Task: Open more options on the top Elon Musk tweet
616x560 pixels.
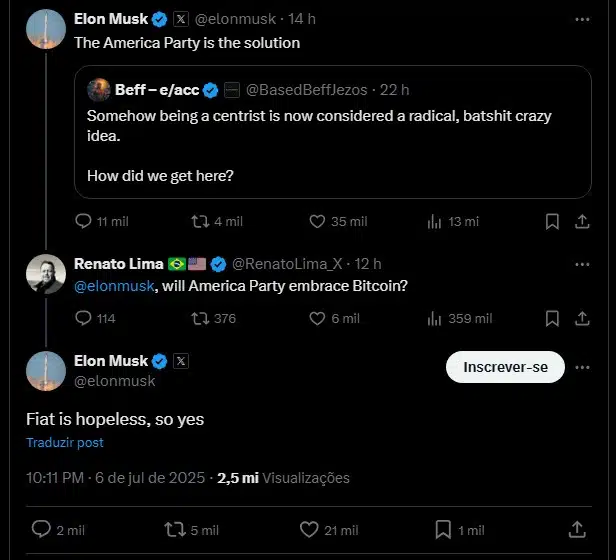Action: pos(582,19)
